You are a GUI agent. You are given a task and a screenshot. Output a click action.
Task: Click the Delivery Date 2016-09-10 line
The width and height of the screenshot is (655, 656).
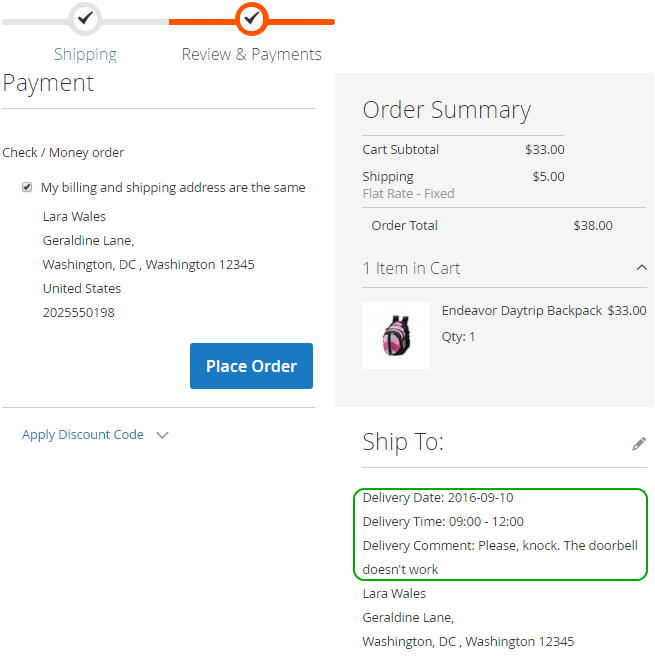point(438,498)
